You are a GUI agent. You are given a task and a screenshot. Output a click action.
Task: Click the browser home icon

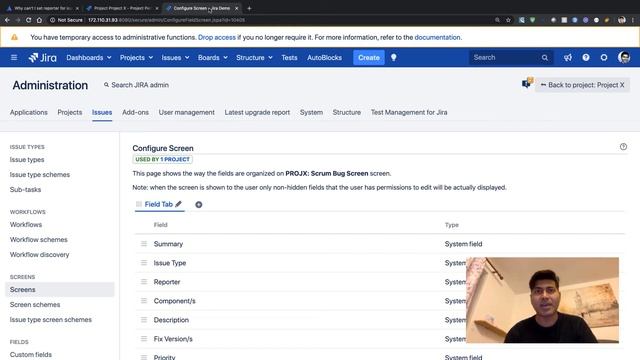click(x=39, y=20)
